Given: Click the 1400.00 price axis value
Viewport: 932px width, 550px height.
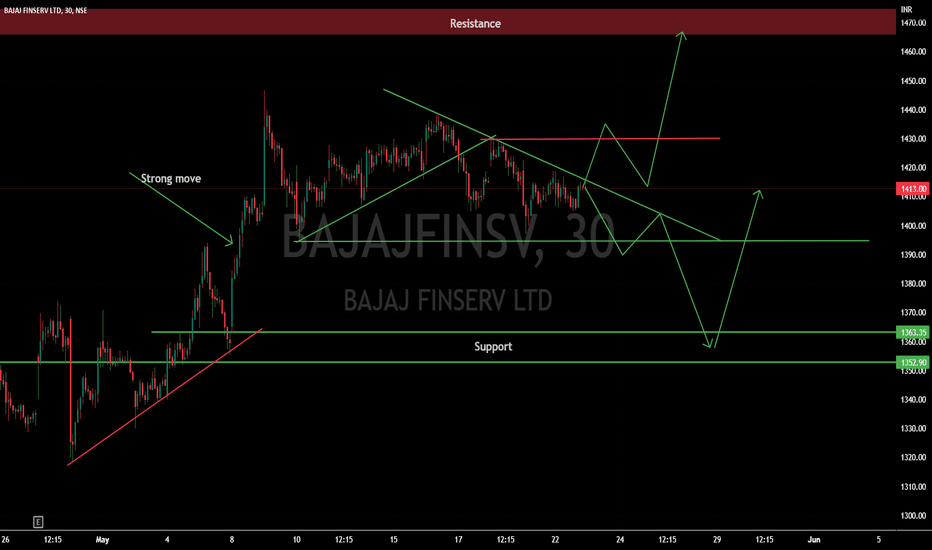Looking at the screenshot, I should point(914,226).
